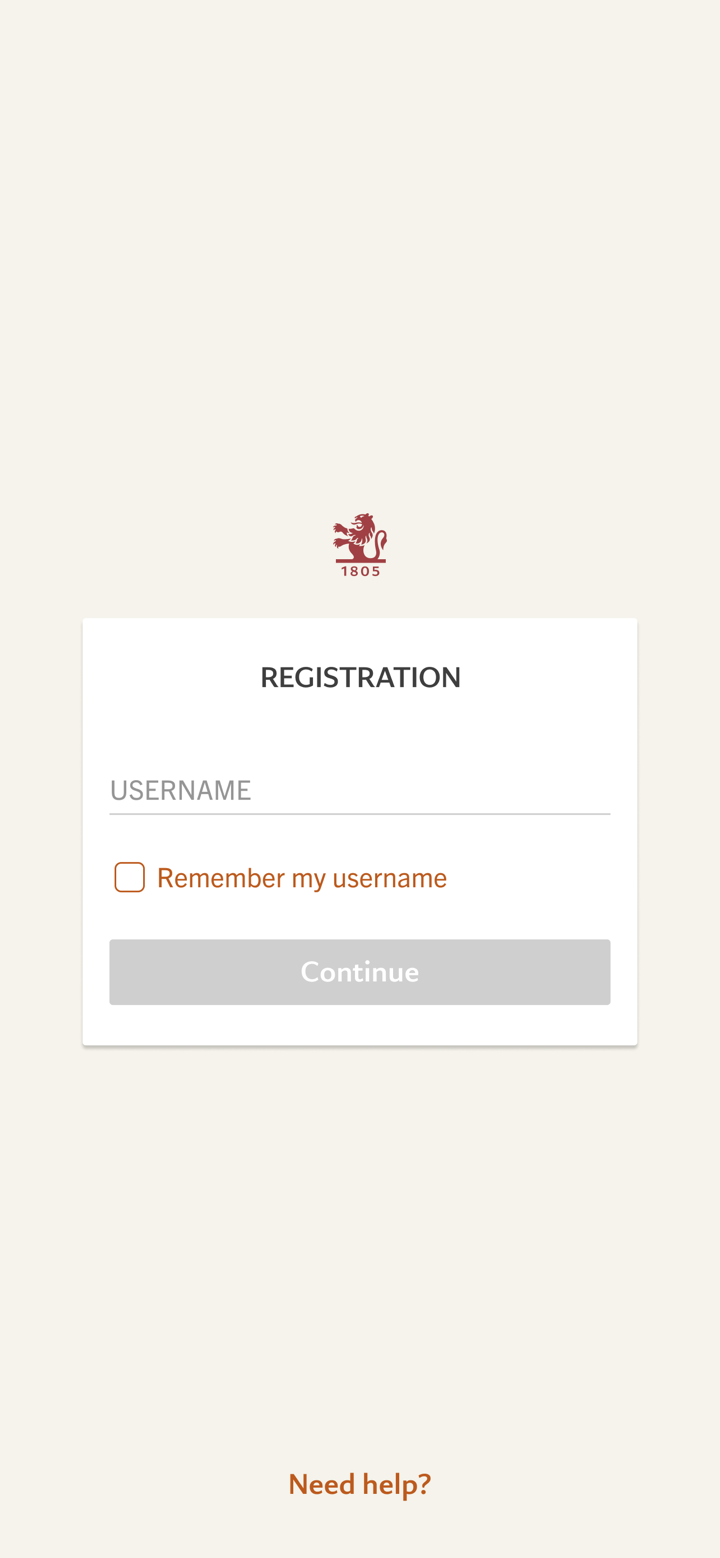Get help via the bottom help link
The height and width of the screenshot is (1558, 720).
[x=360, y=1484]
